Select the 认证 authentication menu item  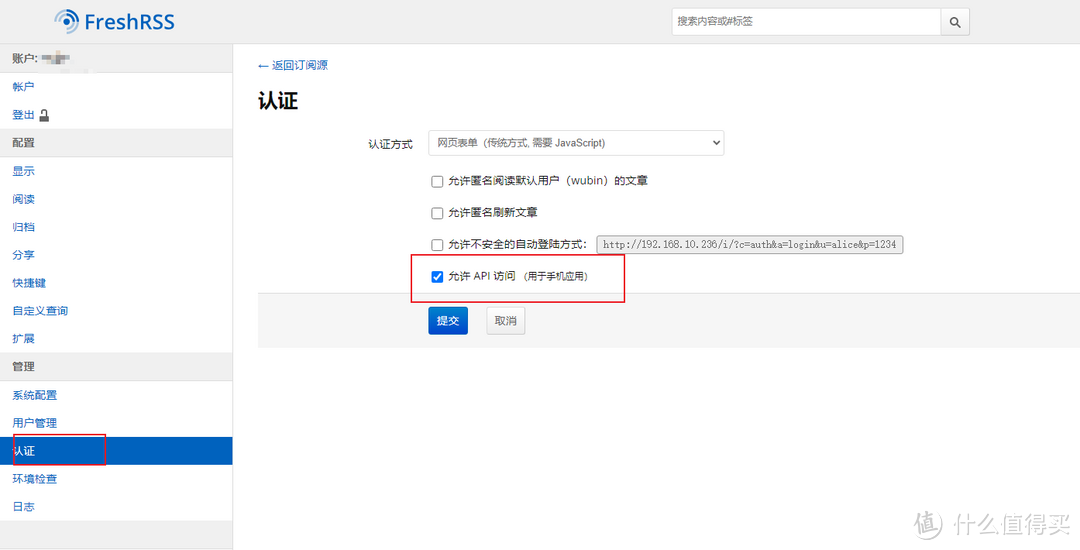point(116,451)
